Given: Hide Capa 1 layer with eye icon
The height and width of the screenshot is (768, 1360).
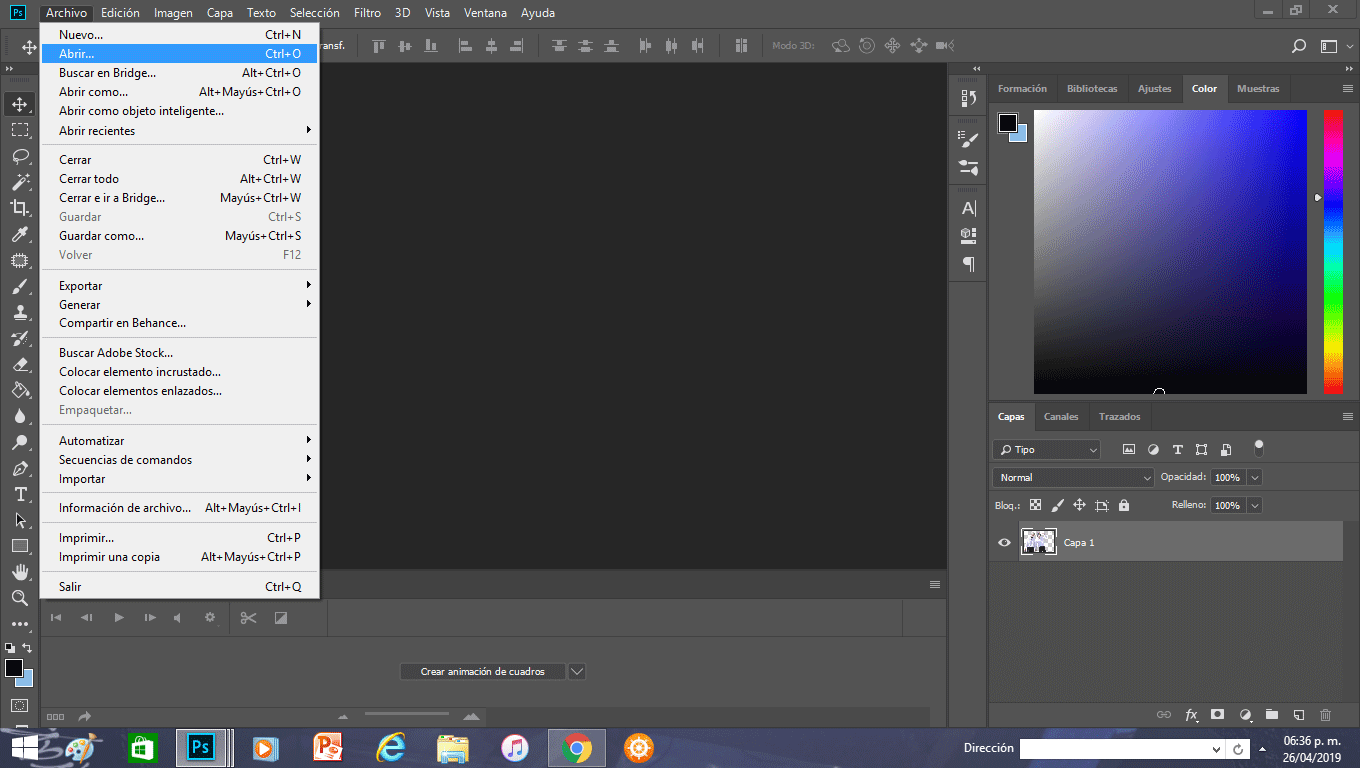Looking at the screenshot, I should 1004,543.
